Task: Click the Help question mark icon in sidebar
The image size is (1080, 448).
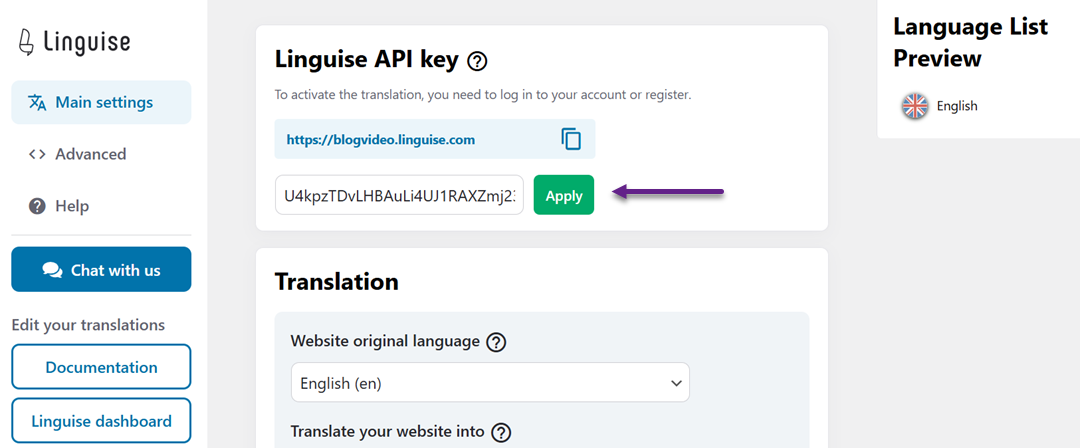Action: [x=37, y=205]
